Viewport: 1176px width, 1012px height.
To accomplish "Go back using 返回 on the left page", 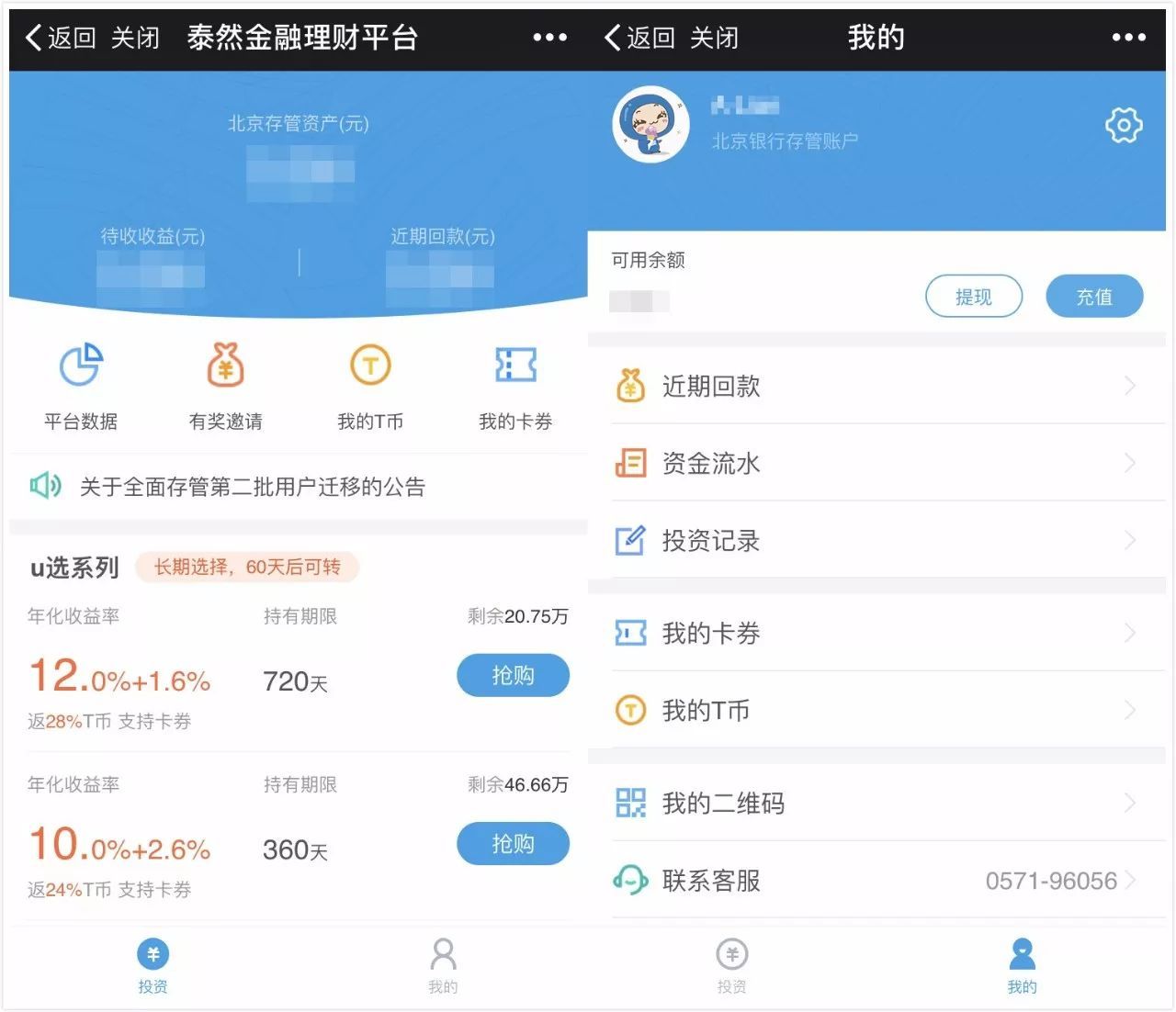I will tap(61, 37).
